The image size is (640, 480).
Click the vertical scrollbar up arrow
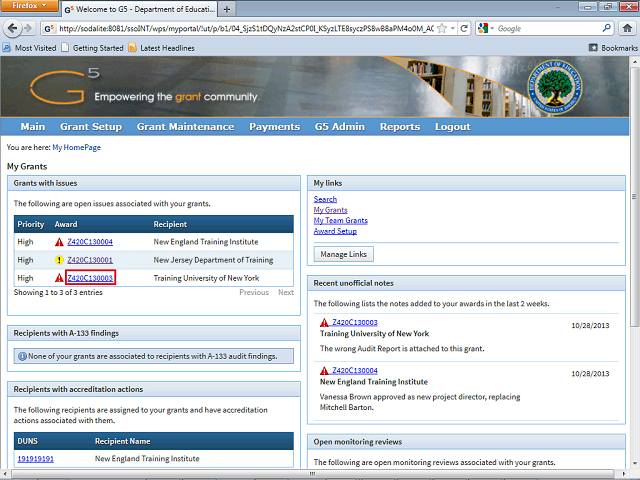(634, 62)
